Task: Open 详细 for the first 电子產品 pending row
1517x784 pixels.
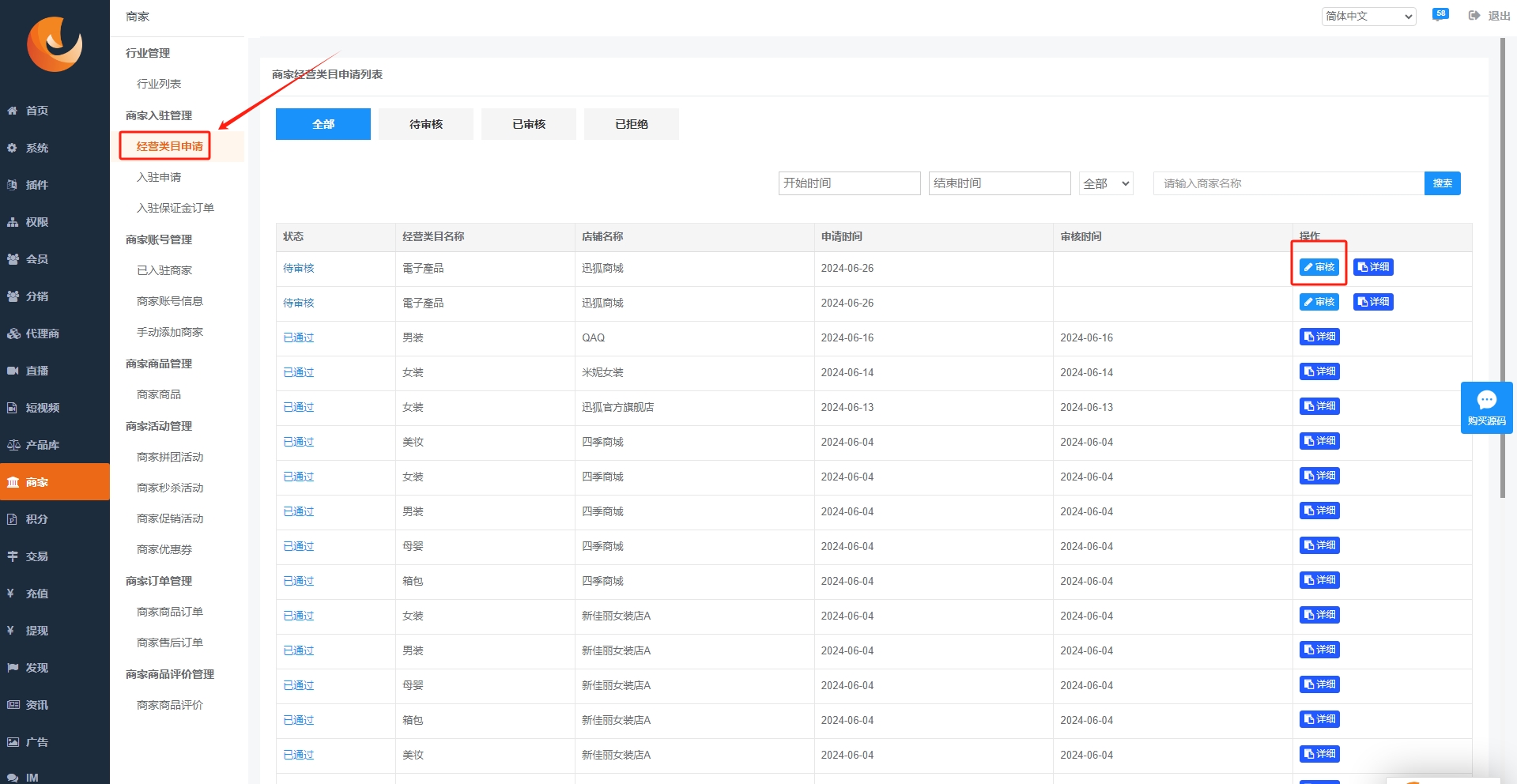Action: [x=1373, y=267]
